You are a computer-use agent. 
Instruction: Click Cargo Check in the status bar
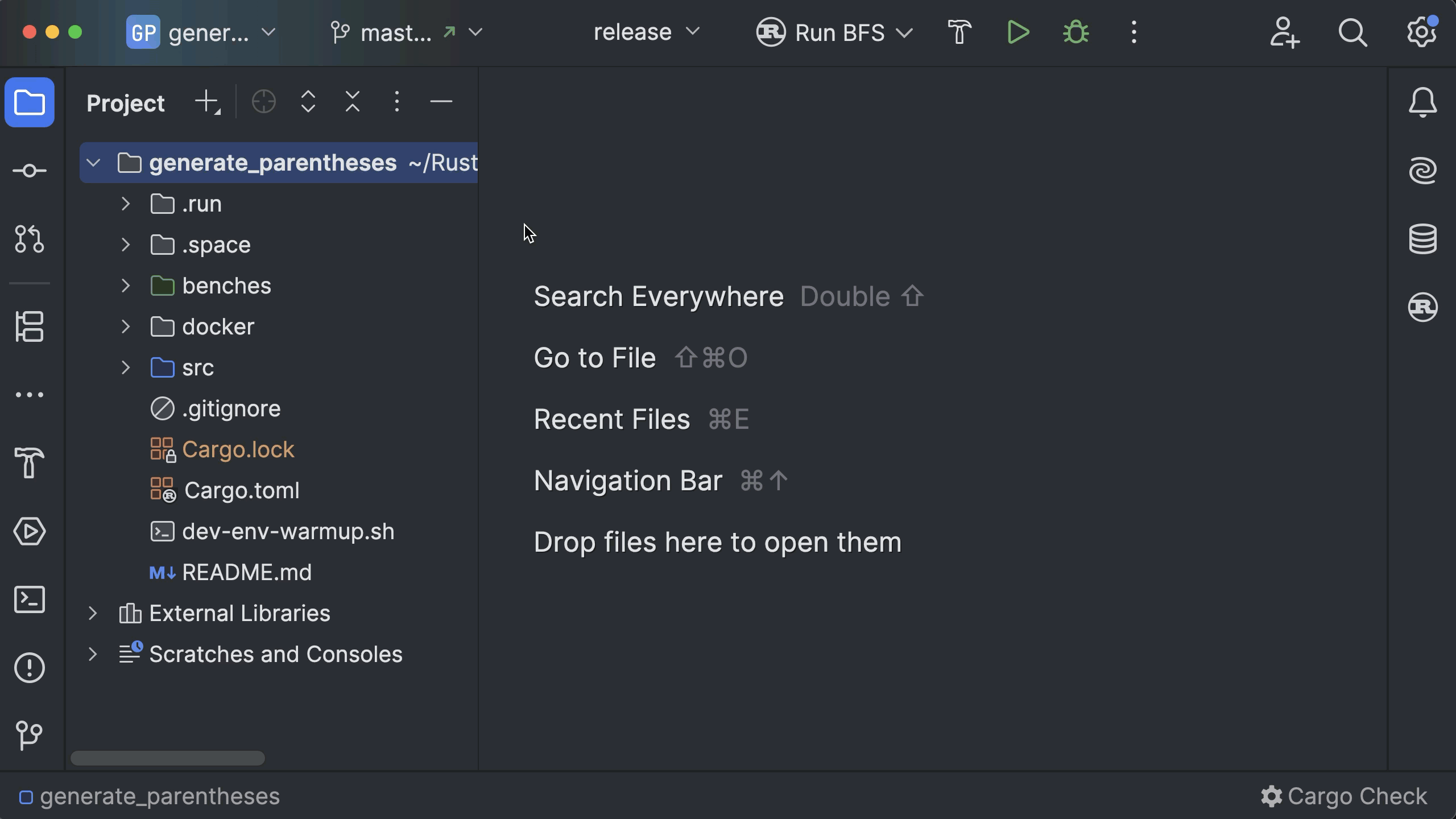[x=1345, y=796]
